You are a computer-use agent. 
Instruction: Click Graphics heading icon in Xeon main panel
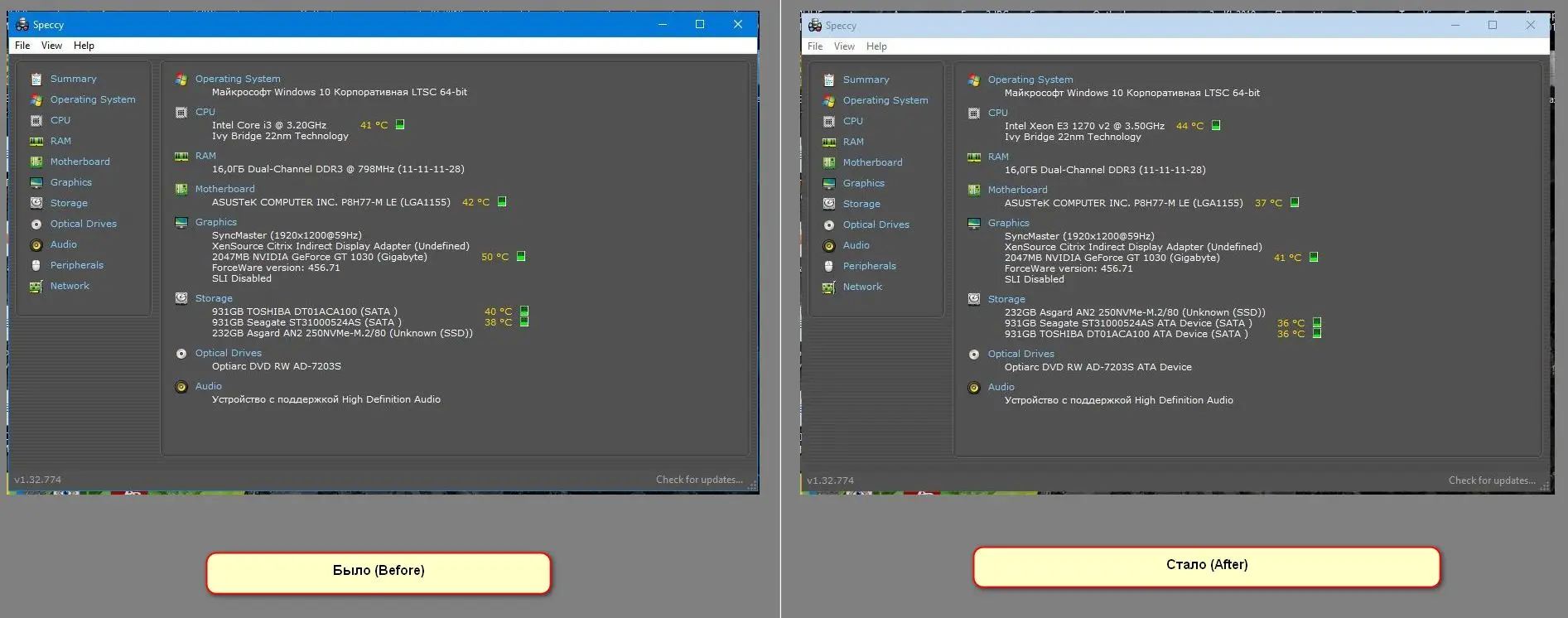coord(974,224)
